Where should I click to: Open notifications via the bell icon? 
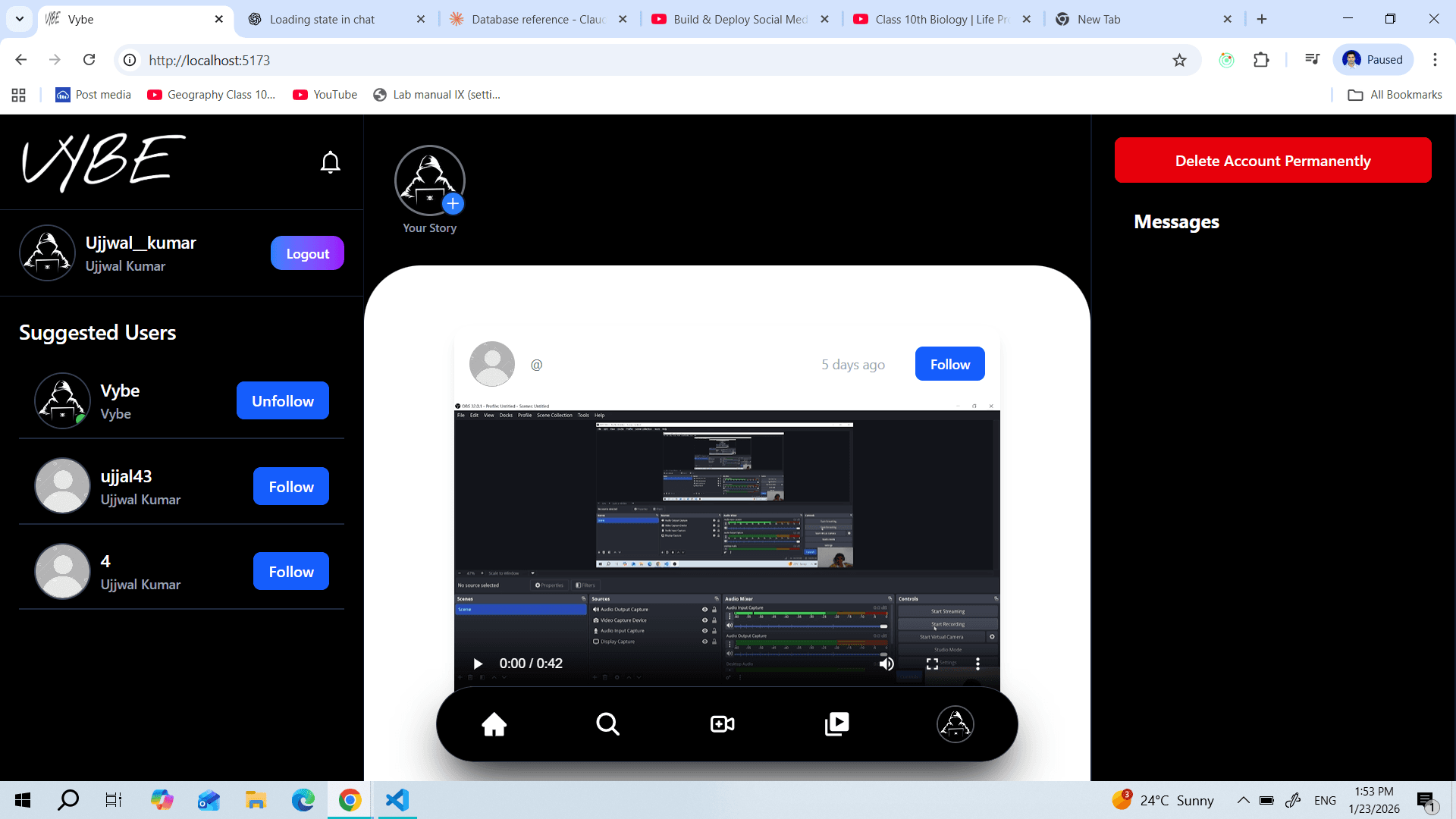coord(330,162)
